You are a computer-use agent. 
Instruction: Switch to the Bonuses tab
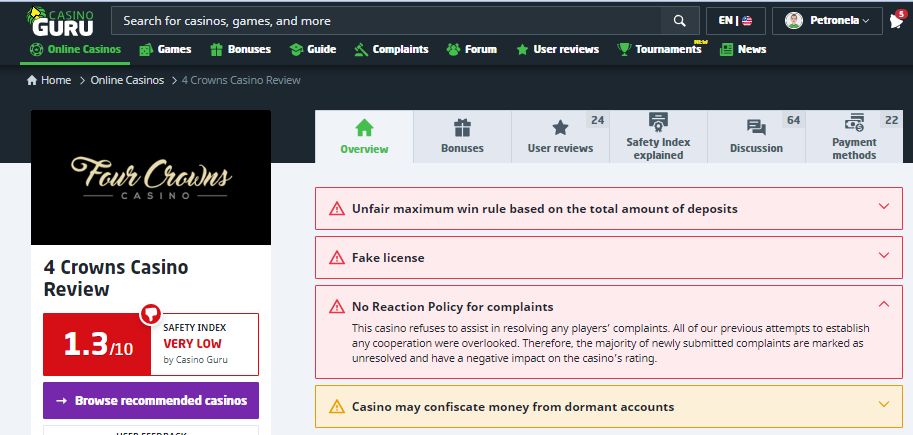[x=462, y=137]
